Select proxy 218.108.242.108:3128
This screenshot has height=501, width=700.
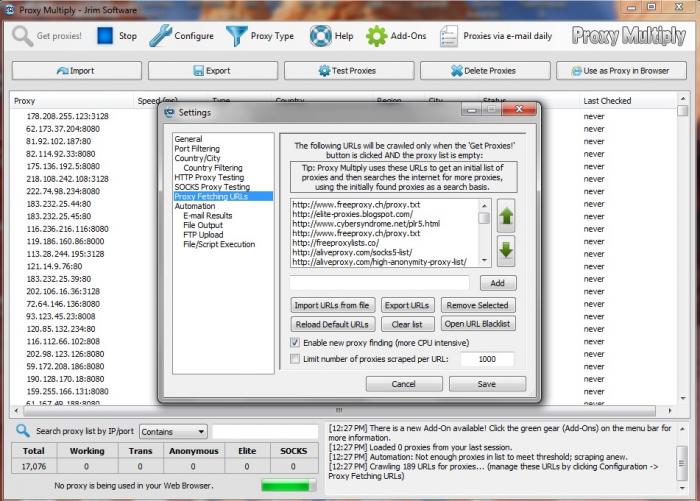(67, 179)
